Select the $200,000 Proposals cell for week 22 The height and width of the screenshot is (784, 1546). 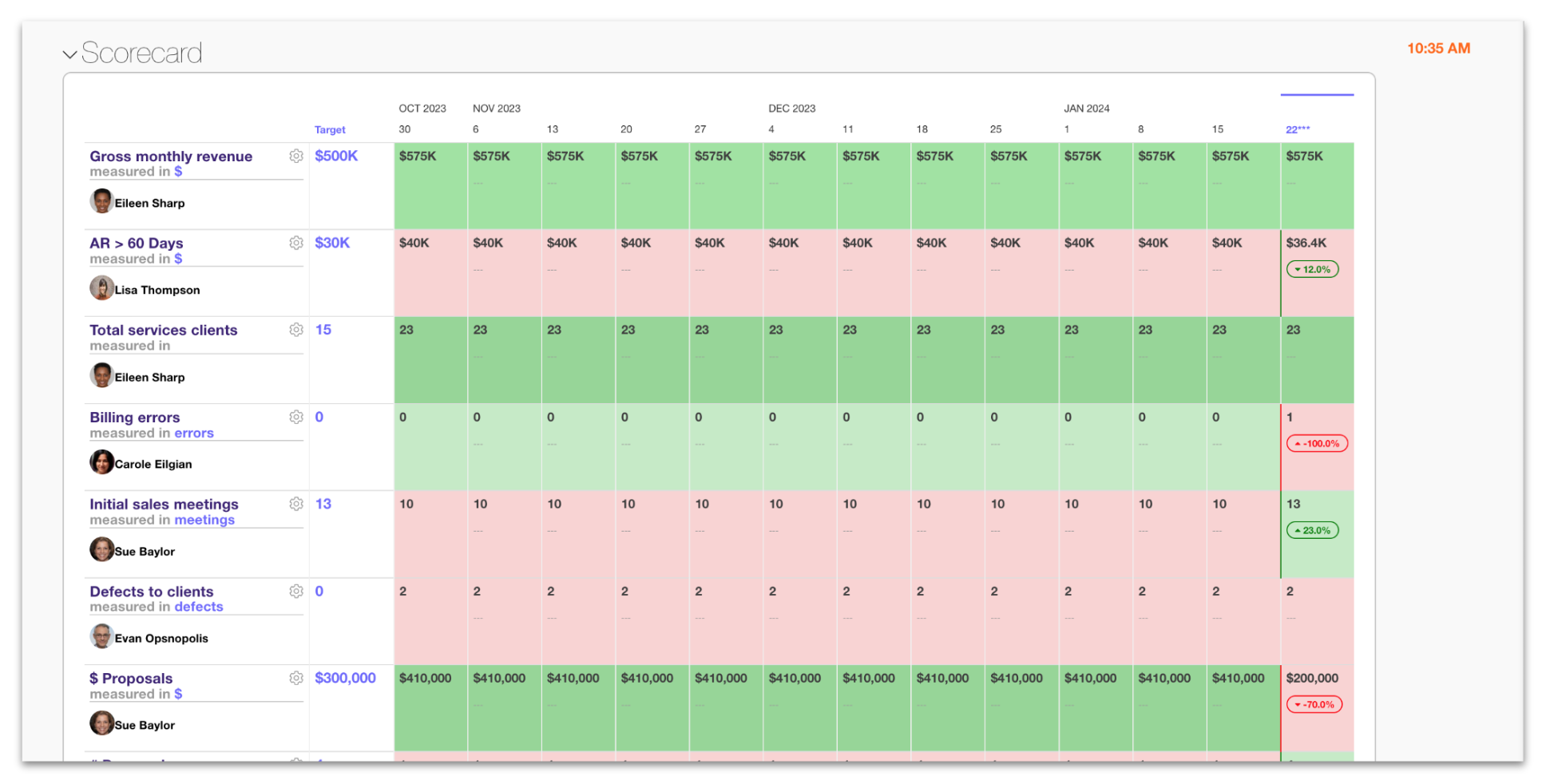1312,678
